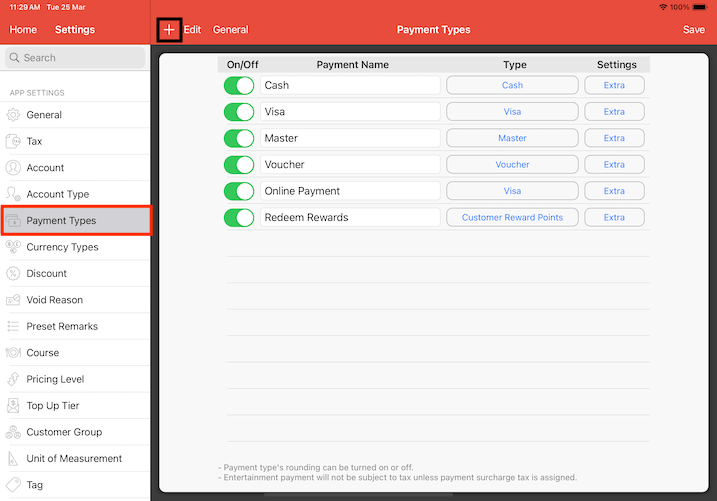
Task: Edit the Voucher payment name field
Action: coord(350,165)
